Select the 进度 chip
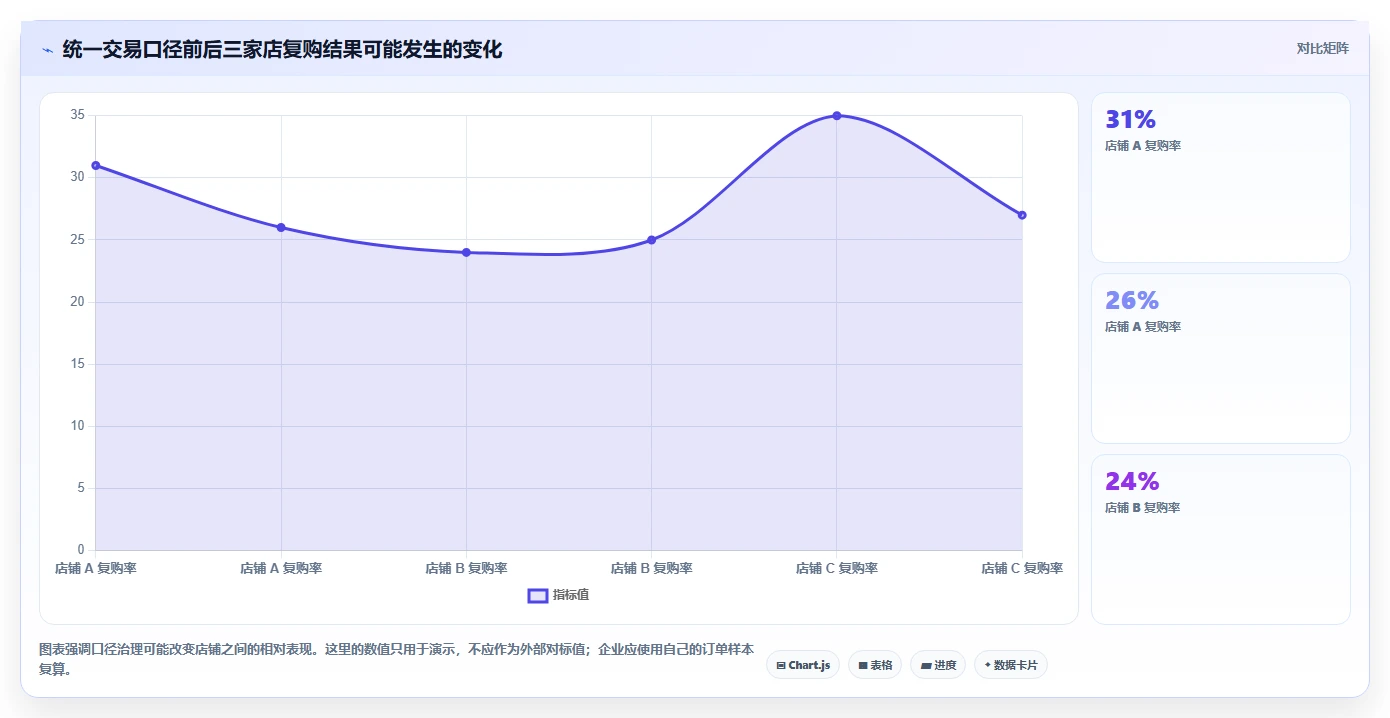The width and height of the screenshot is (1390, 718). pyautogui.click(x=938, y=665)
